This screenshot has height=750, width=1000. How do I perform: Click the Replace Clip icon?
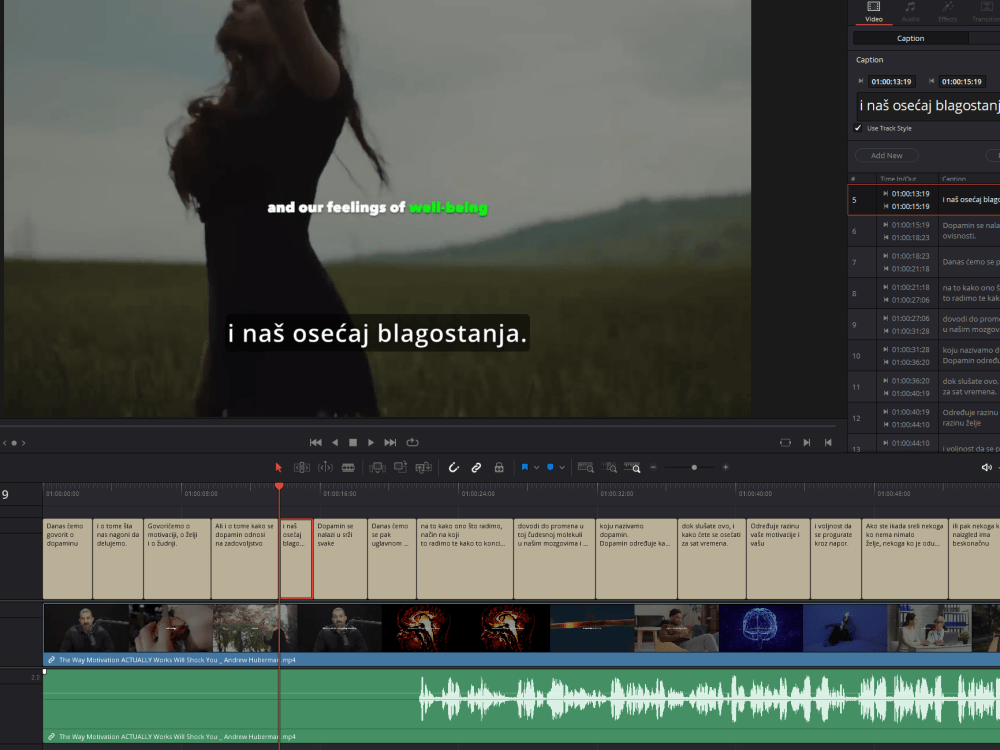423,467
